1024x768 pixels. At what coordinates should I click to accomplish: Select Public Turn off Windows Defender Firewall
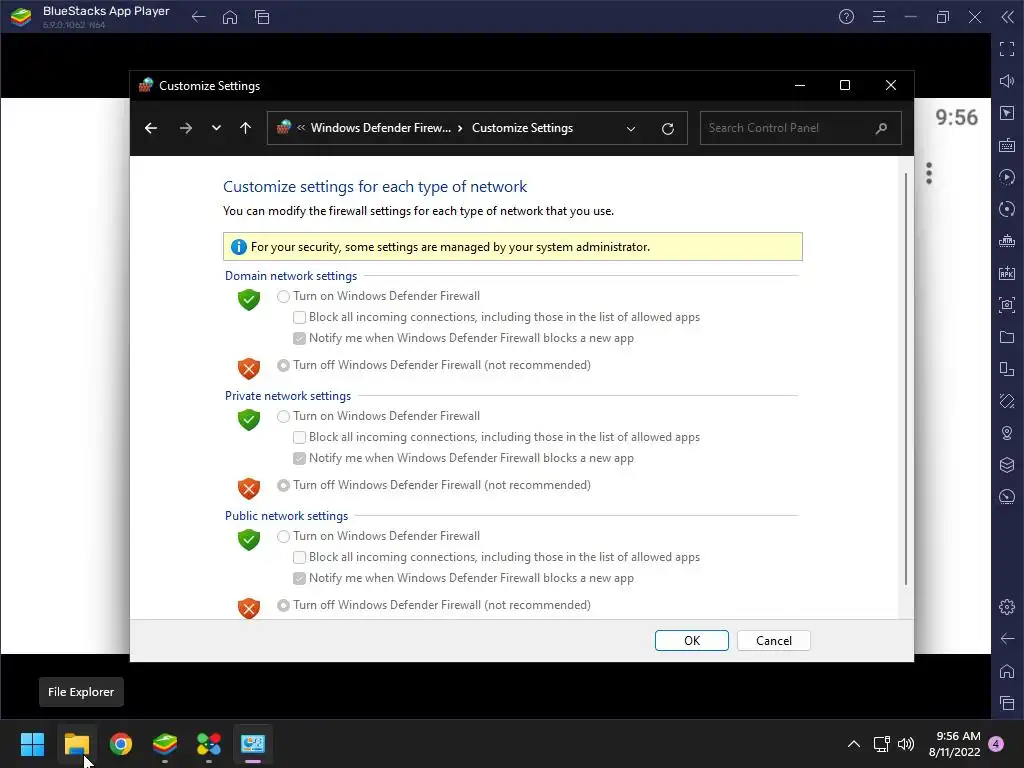pos(283,605)
